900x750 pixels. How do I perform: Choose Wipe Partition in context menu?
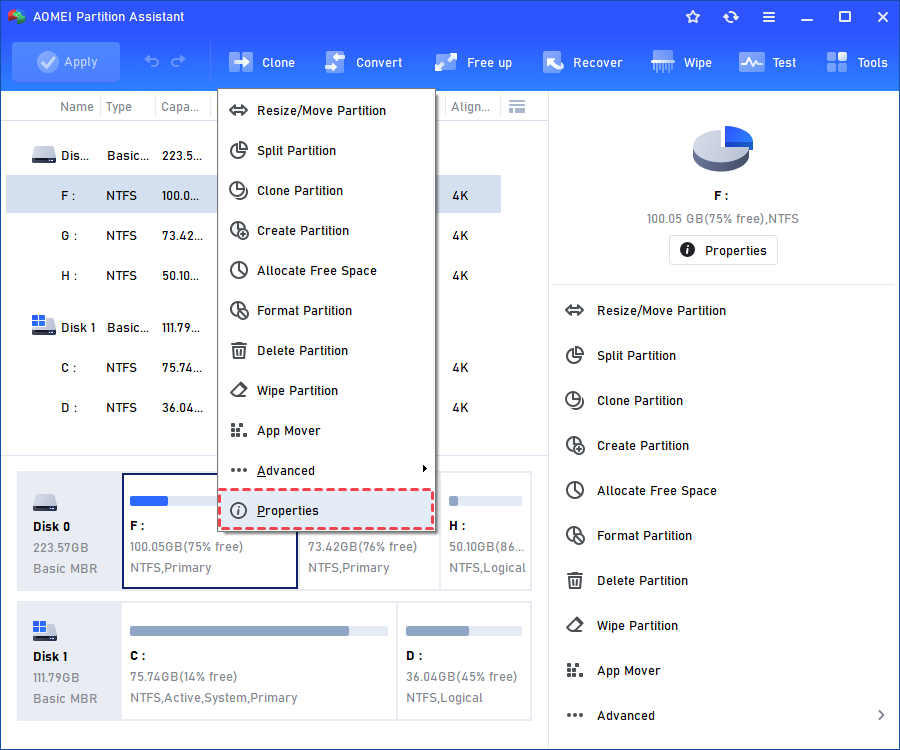(x=326, y=391)
